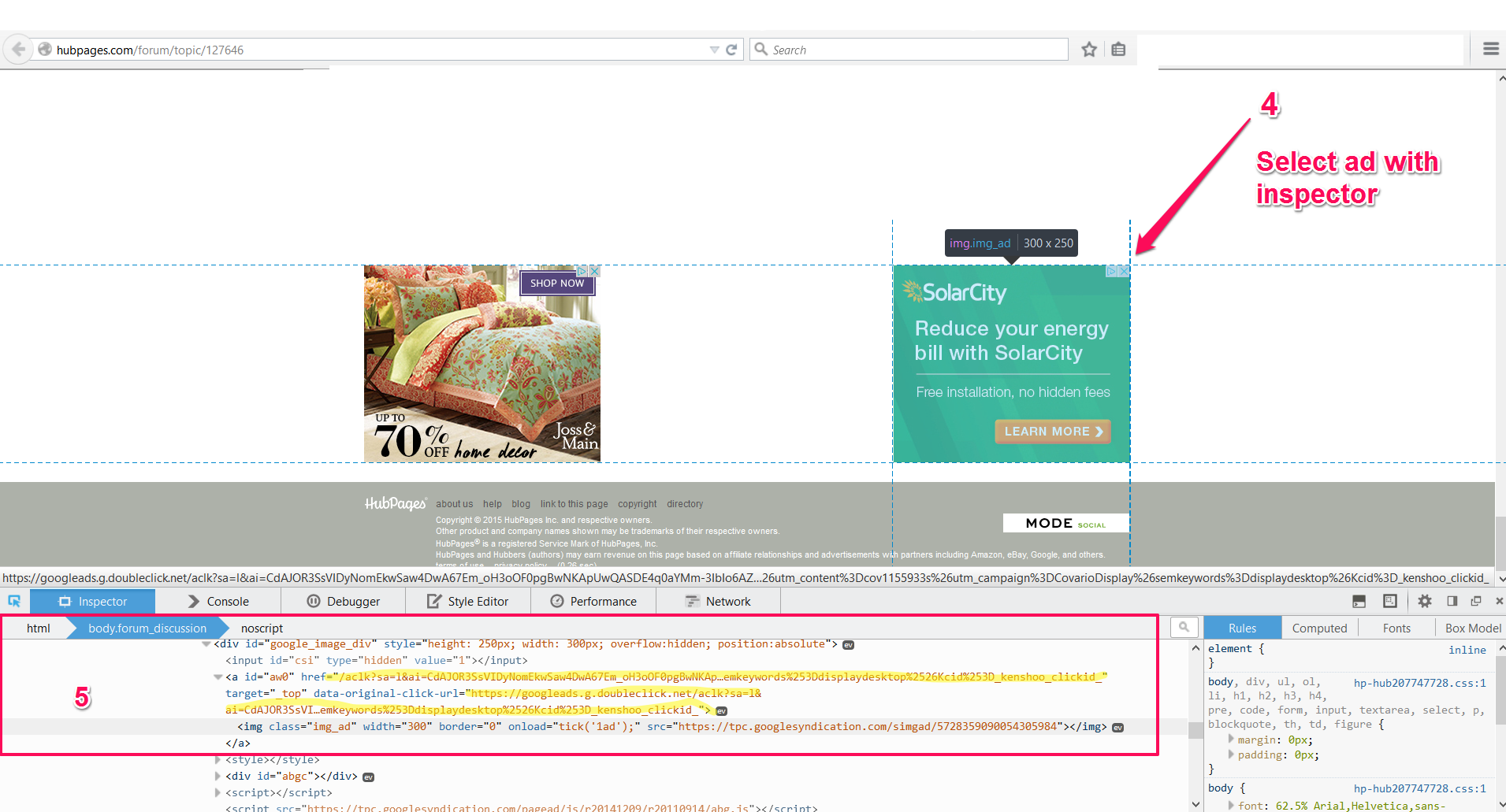Click the SHOP NOW button in ad
Viewport: 1506px width, 812px height.
point(557,284)
